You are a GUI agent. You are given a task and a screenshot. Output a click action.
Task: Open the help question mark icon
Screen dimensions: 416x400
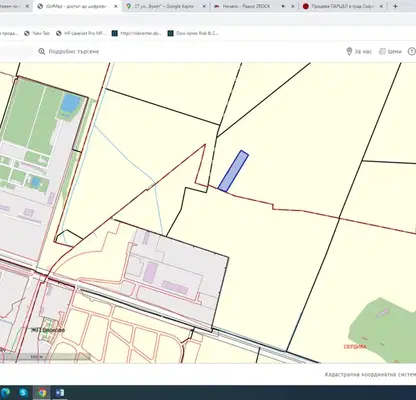point(412,51)
